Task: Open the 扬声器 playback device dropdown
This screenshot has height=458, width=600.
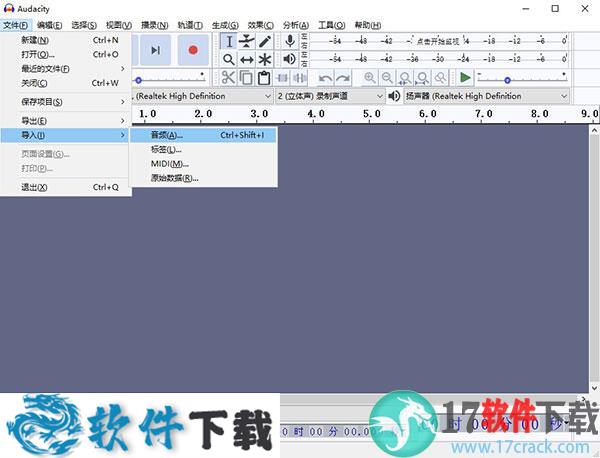Action: 486,96
